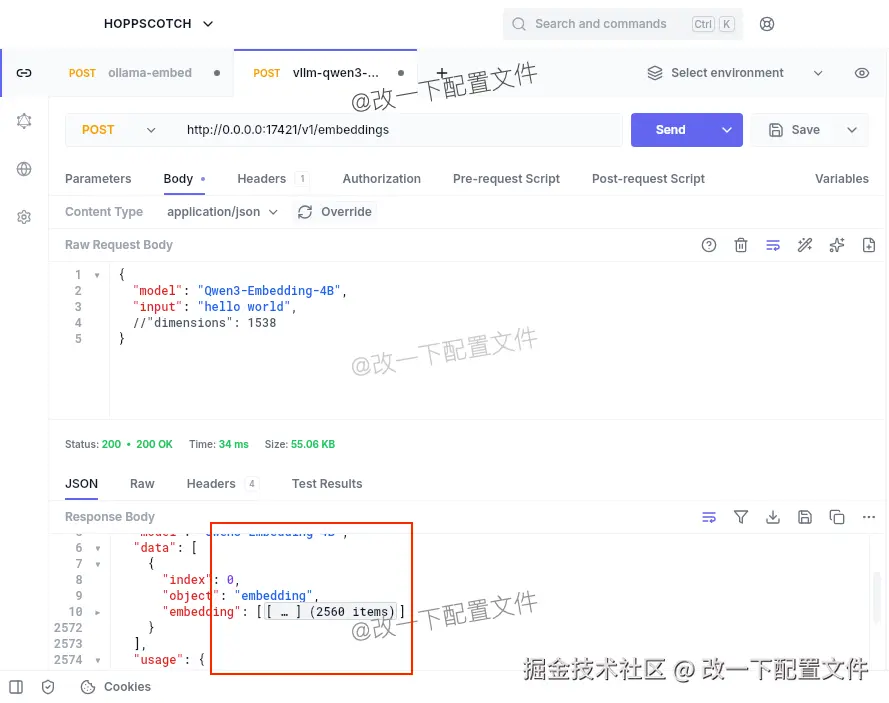This screenshot has height=703, width=889.
Task: Toggle sidebar layout icon in footer
Action: pos(16,687)
